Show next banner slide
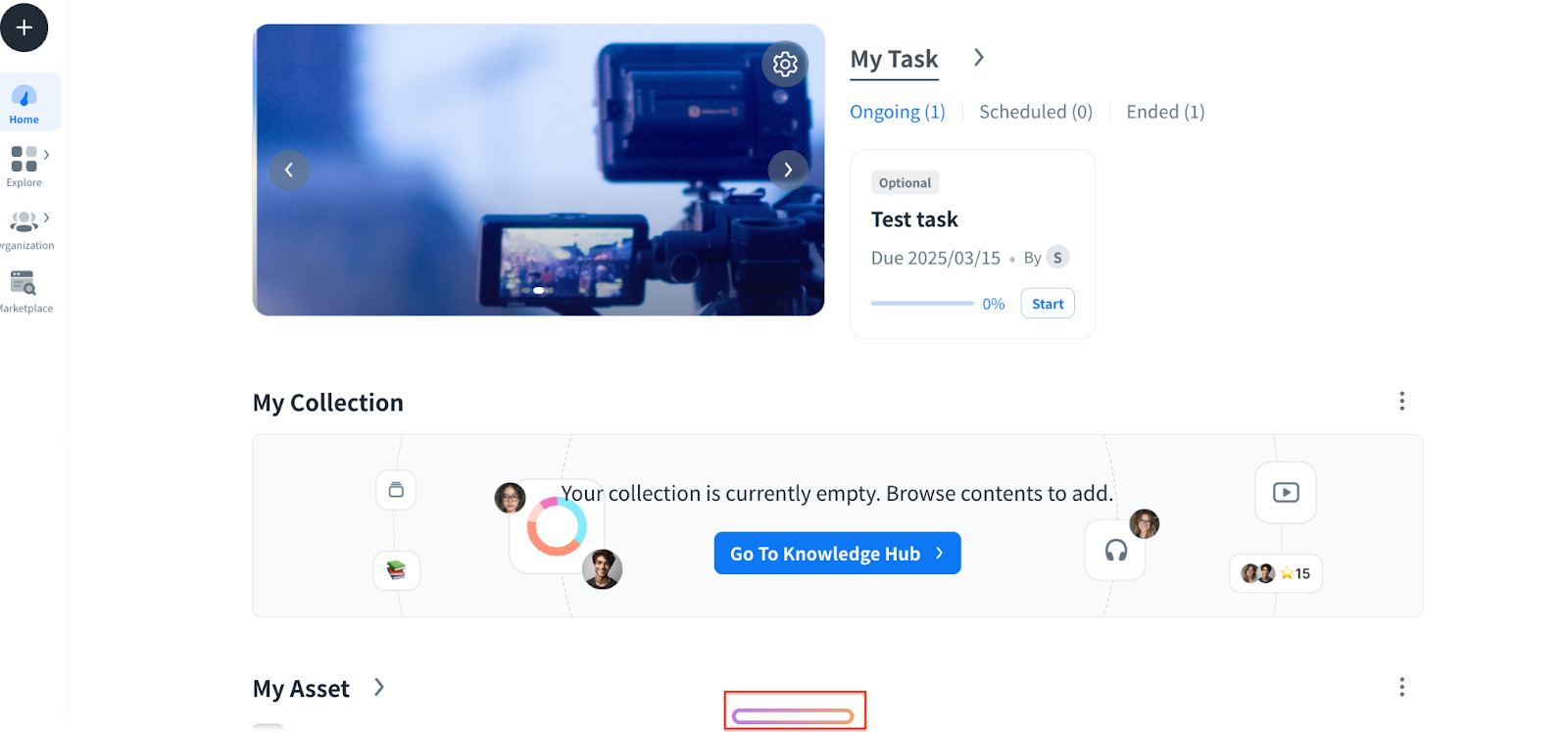 tap(788, 171)
